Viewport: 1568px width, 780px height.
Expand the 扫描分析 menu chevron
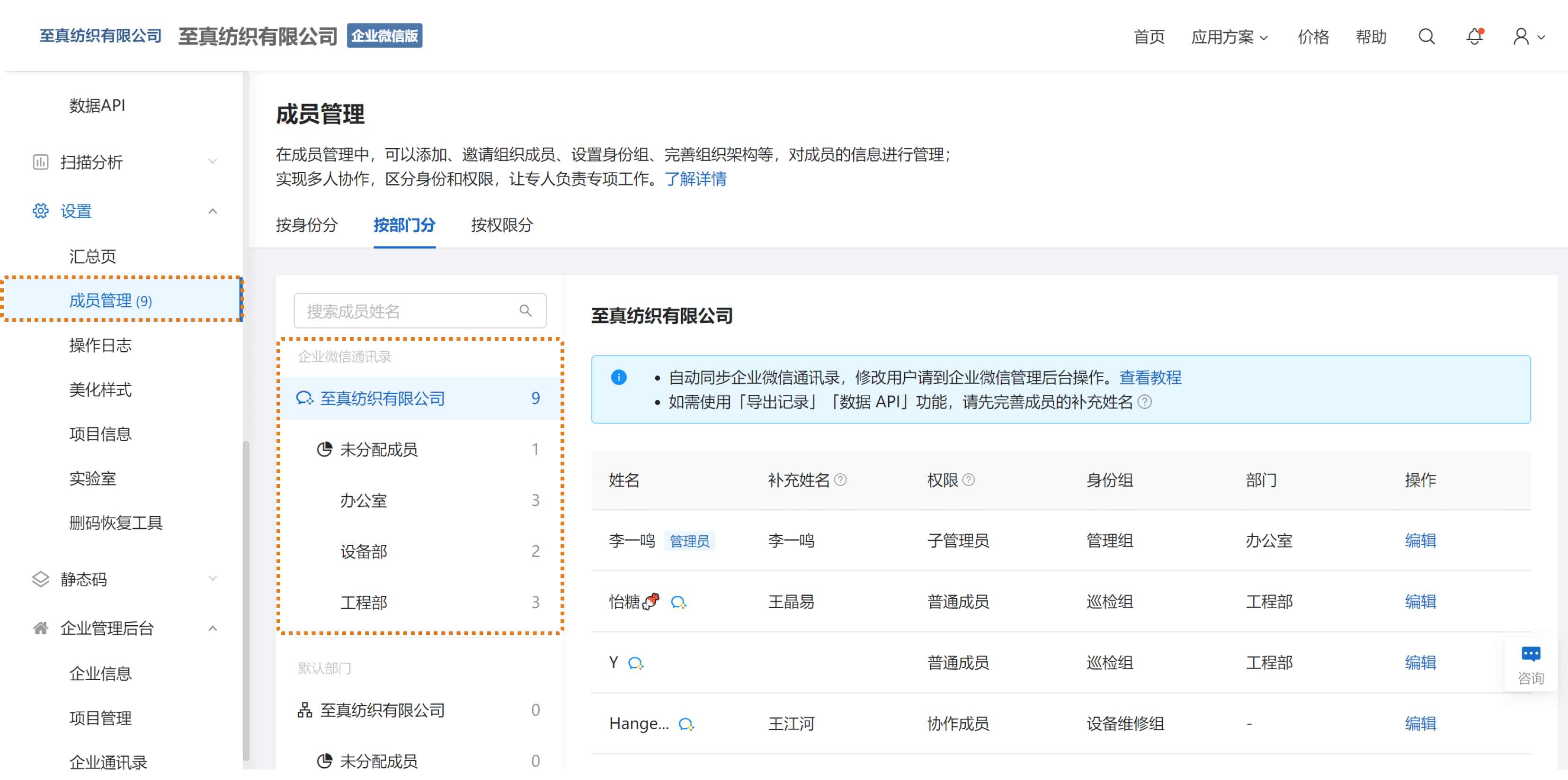pyautogui.click(x=213, y=162)
